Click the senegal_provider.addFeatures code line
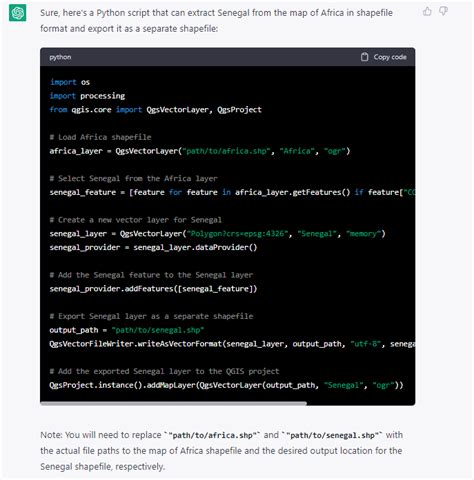 153,289
